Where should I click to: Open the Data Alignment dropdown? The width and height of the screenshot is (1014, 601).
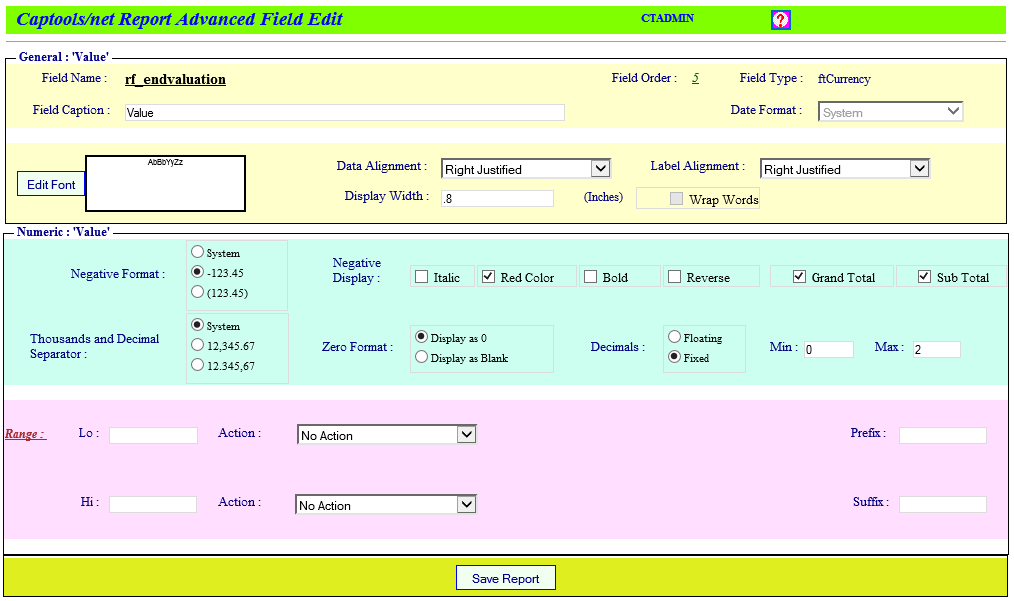click(602, 168)
